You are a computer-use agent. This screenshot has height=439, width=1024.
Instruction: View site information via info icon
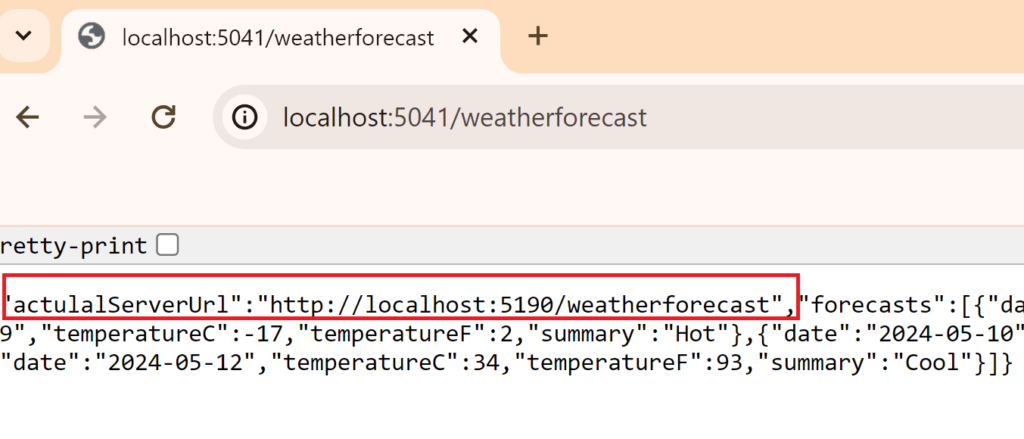(244, 118)
